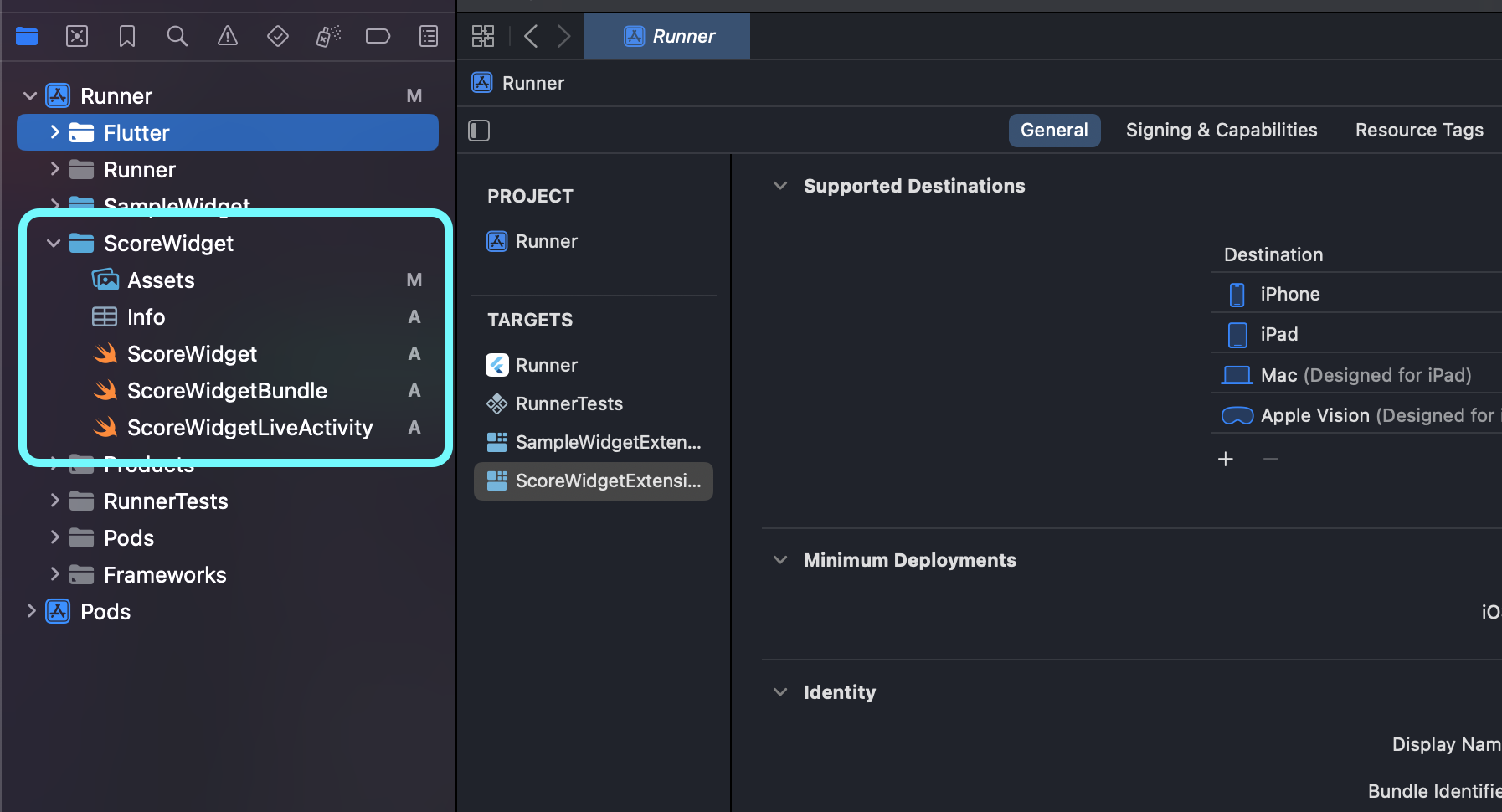Click the Destination column header
Screen dimensions: 1502x812
click(x=1273, y=254)
